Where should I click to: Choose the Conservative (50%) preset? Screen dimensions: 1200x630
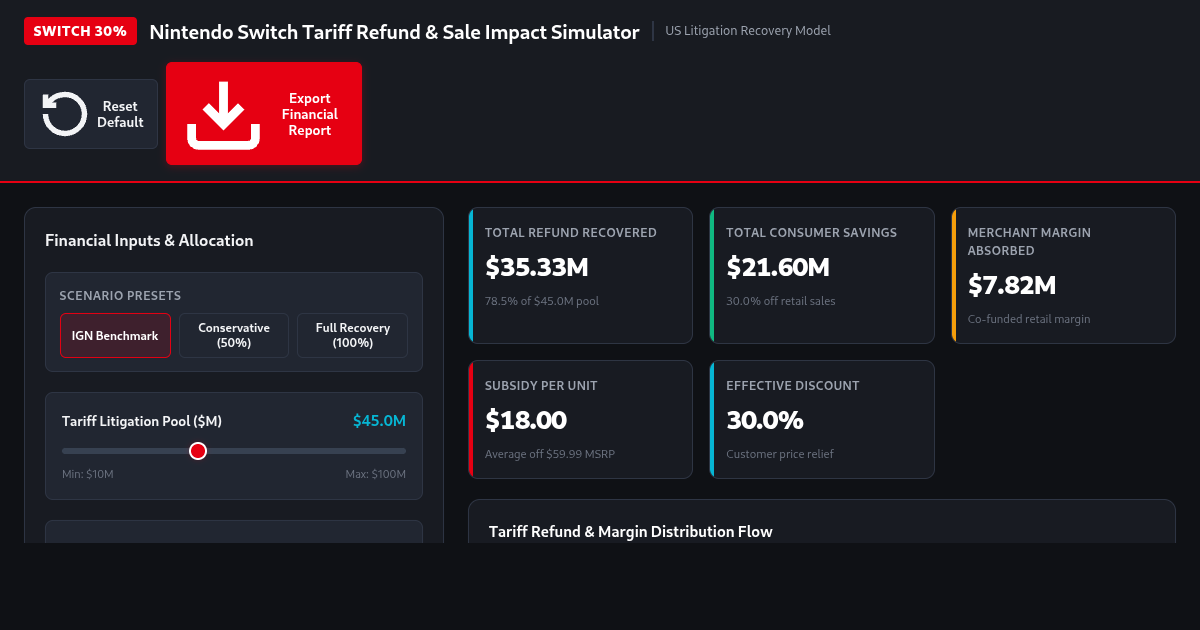[x=234, y=336]
